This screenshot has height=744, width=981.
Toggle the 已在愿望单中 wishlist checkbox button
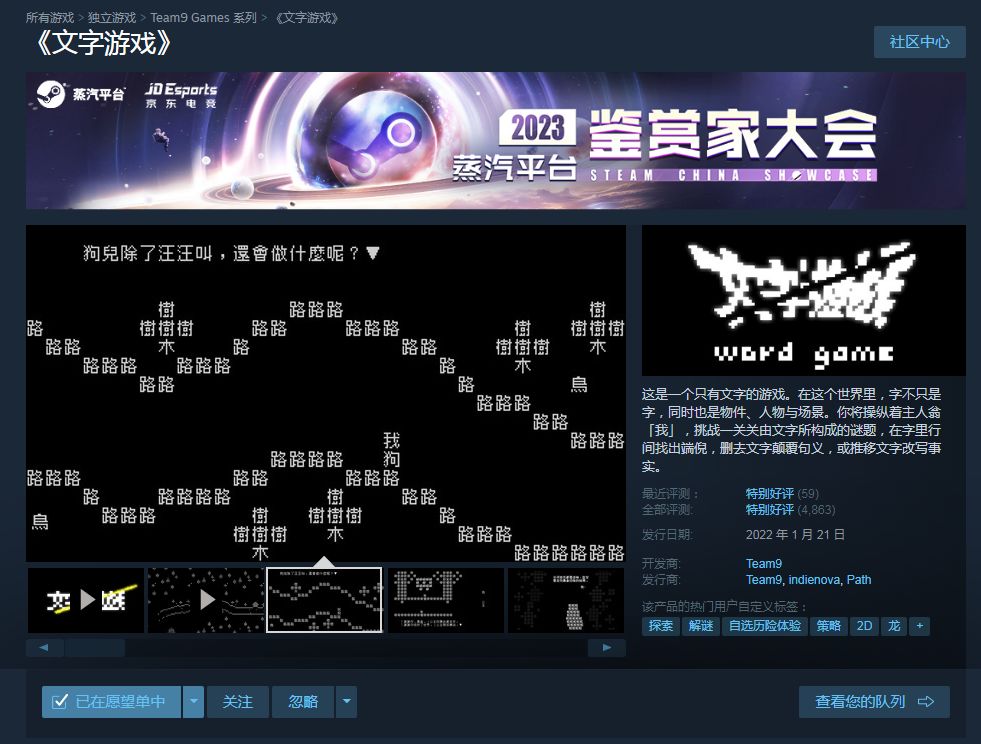[111, 701]
